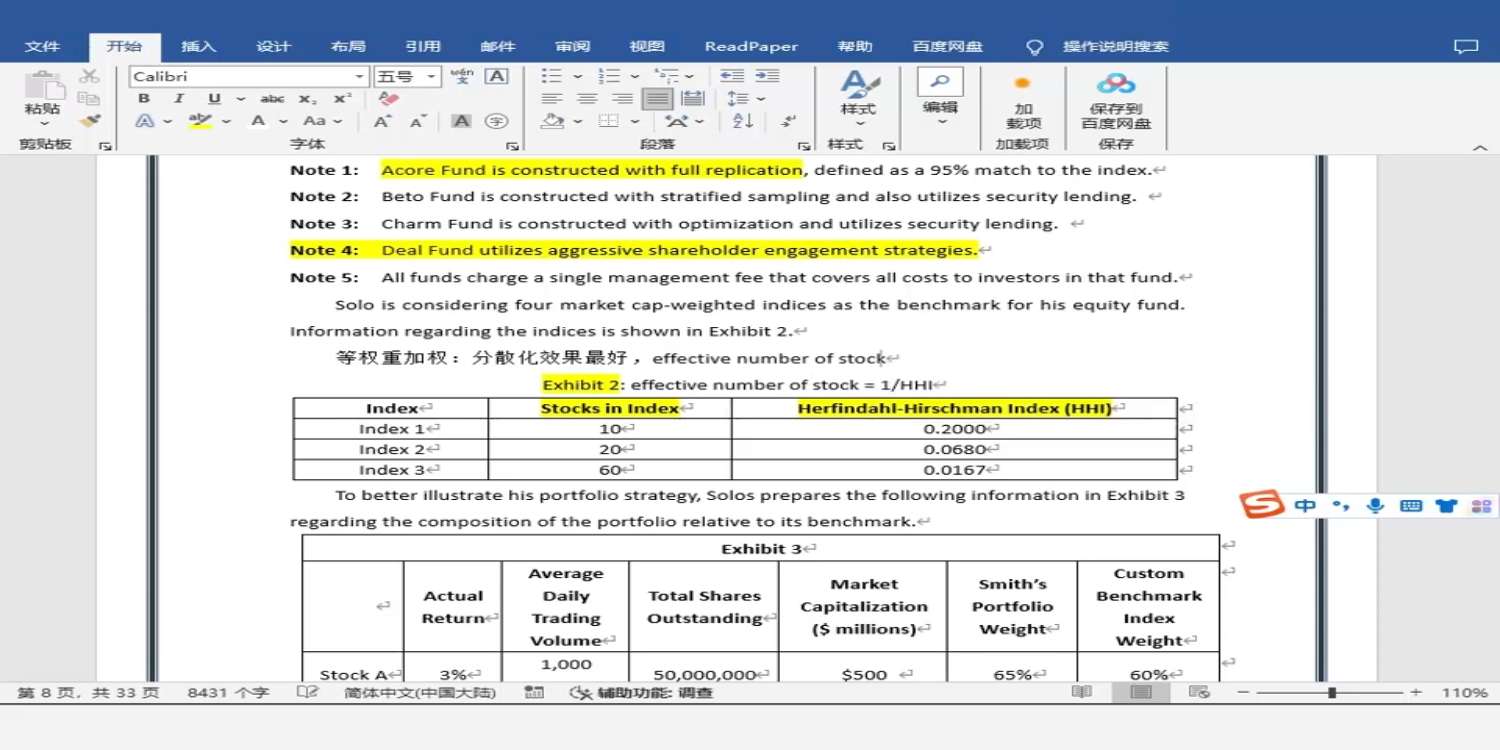Toggle Bold formatting

click(x=144, y=99)
